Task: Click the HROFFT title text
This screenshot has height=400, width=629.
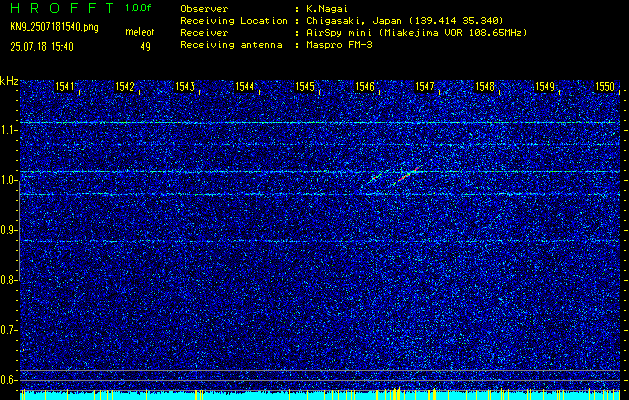Action: (63, 8)
